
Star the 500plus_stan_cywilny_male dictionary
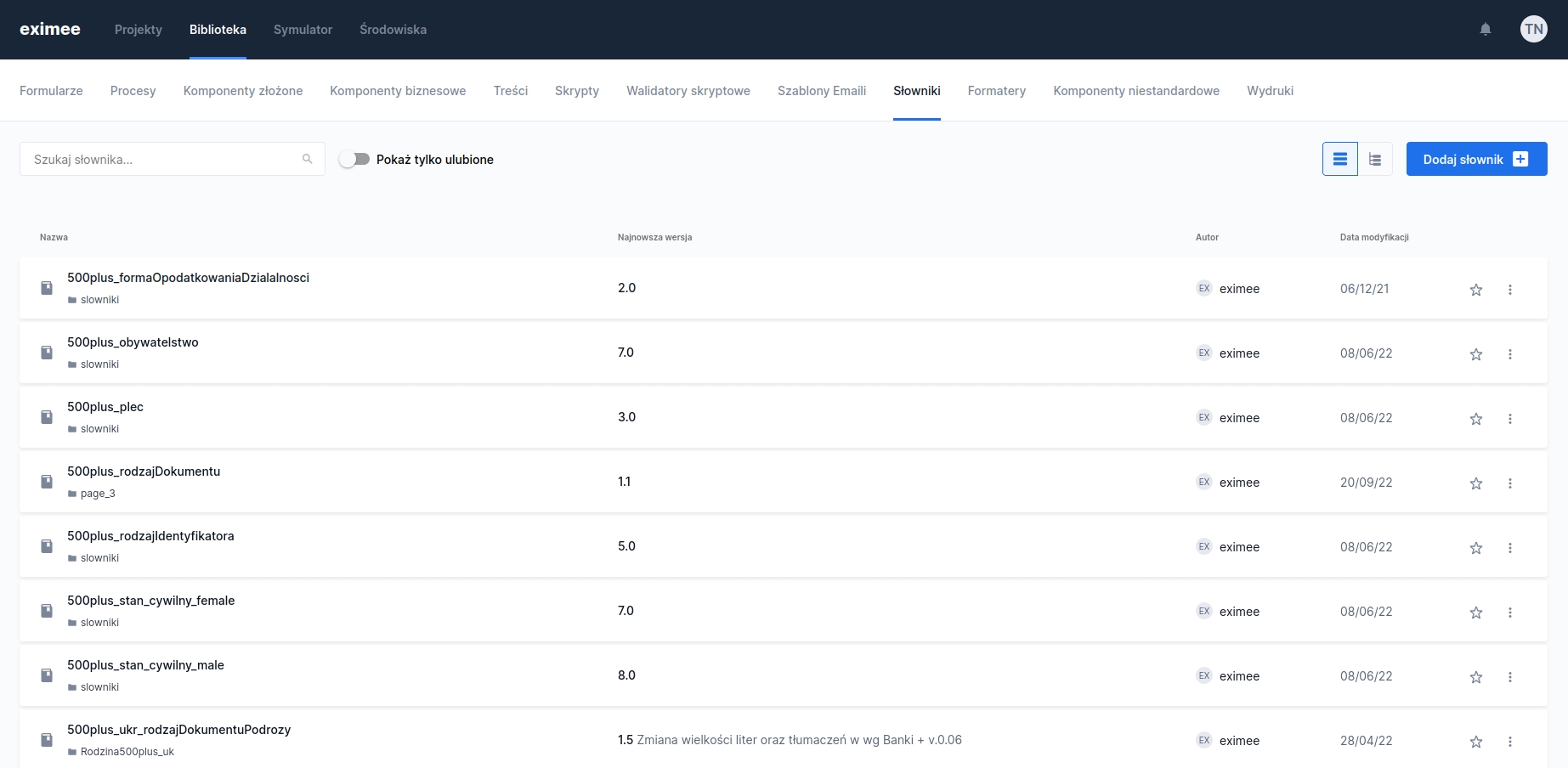(x=1476, y=677)
